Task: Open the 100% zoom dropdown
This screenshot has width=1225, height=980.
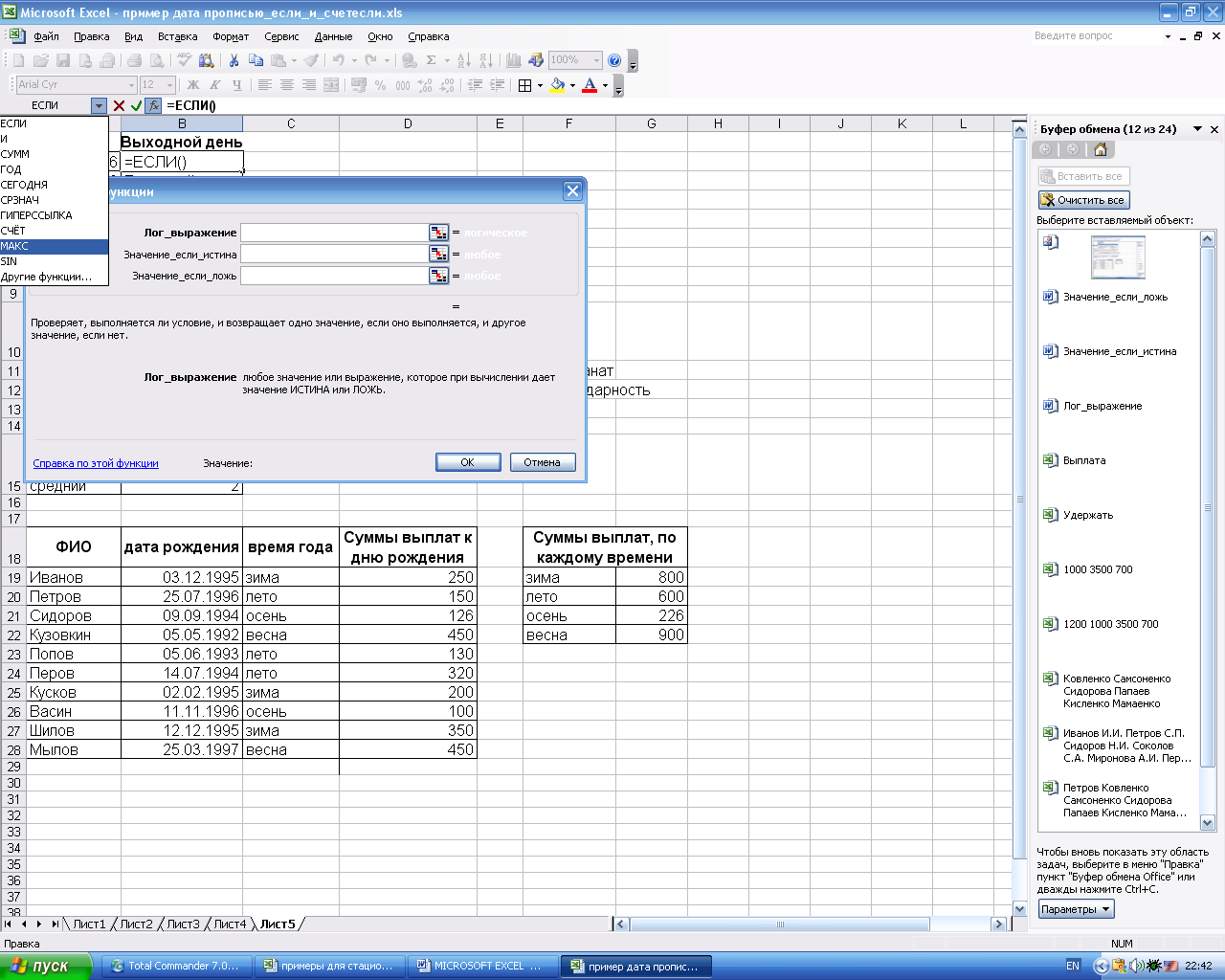Action: [x=596, y=60]
